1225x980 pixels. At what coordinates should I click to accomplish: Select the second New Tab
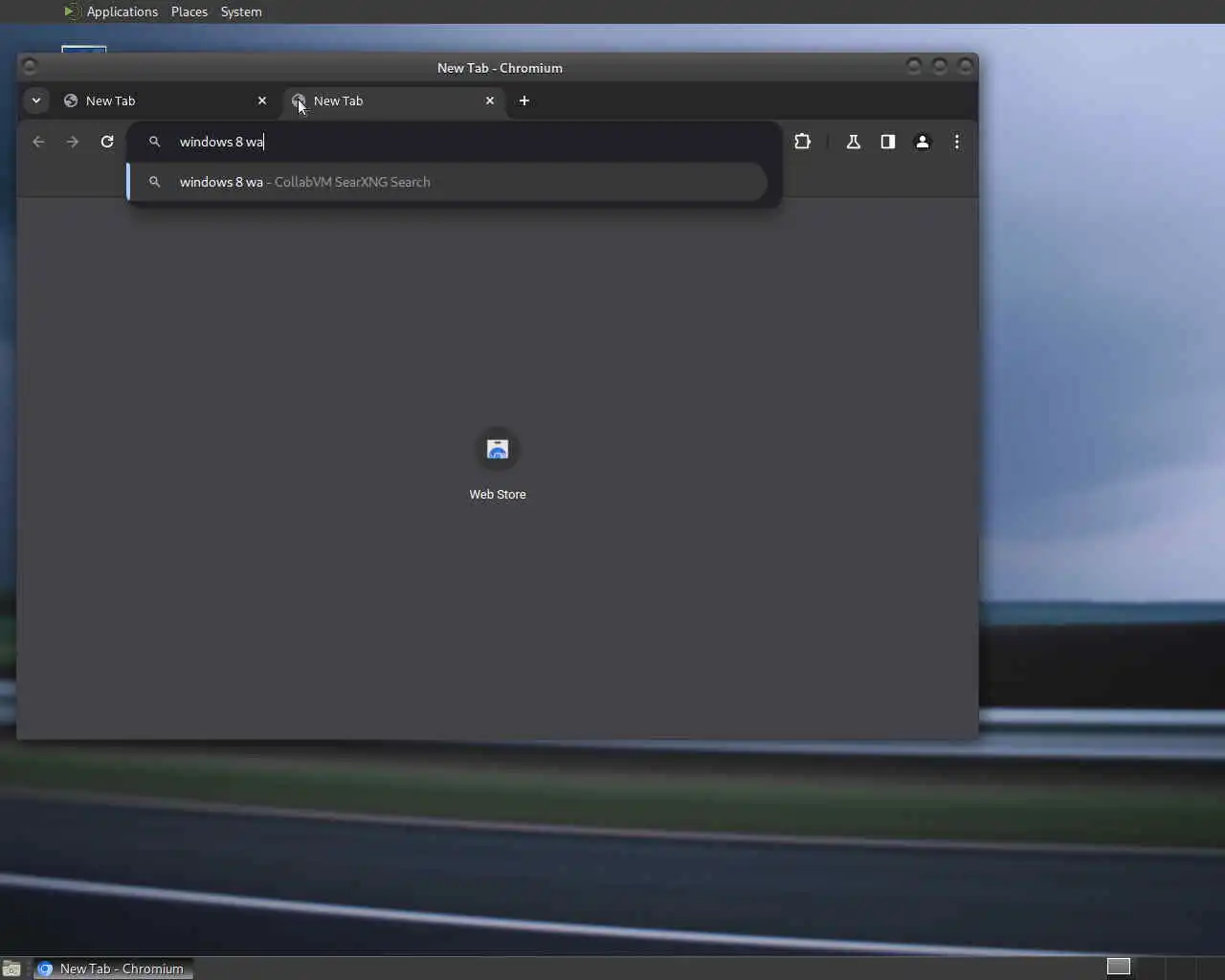[392, 100]
